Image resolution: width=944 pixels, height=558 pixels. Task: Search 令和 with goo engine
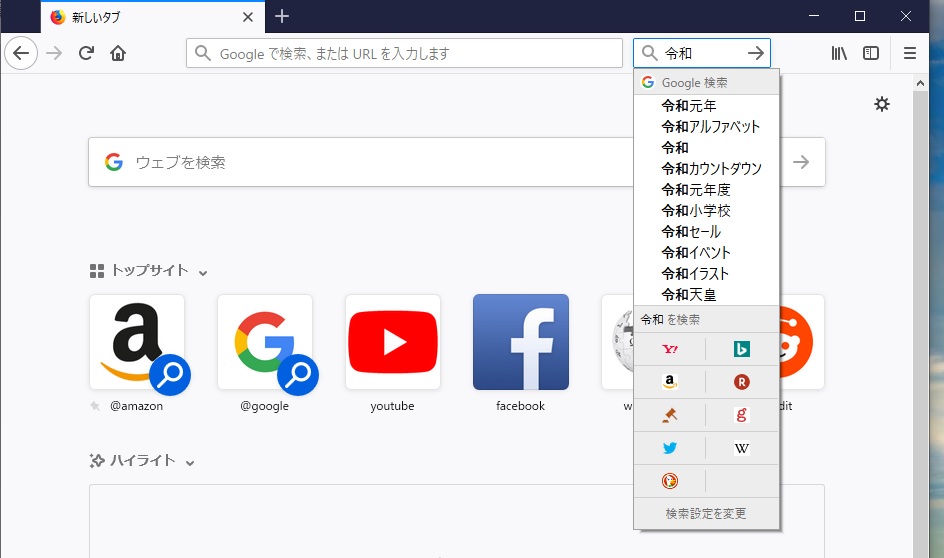(x=742, y=415)
